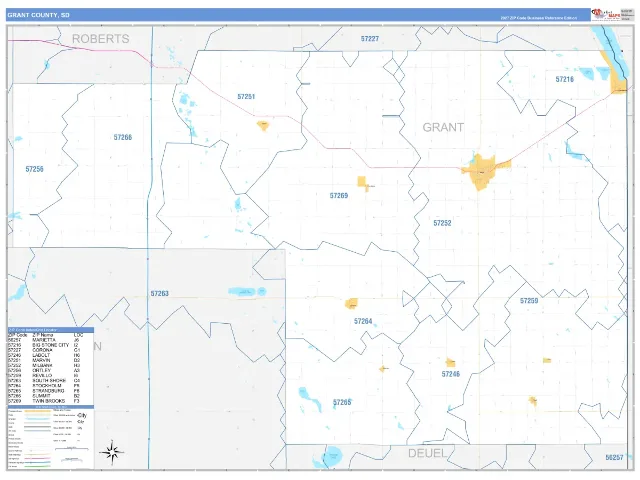Click ZIP label 57259 on map

pyautogui.click(x=529, y=301)
